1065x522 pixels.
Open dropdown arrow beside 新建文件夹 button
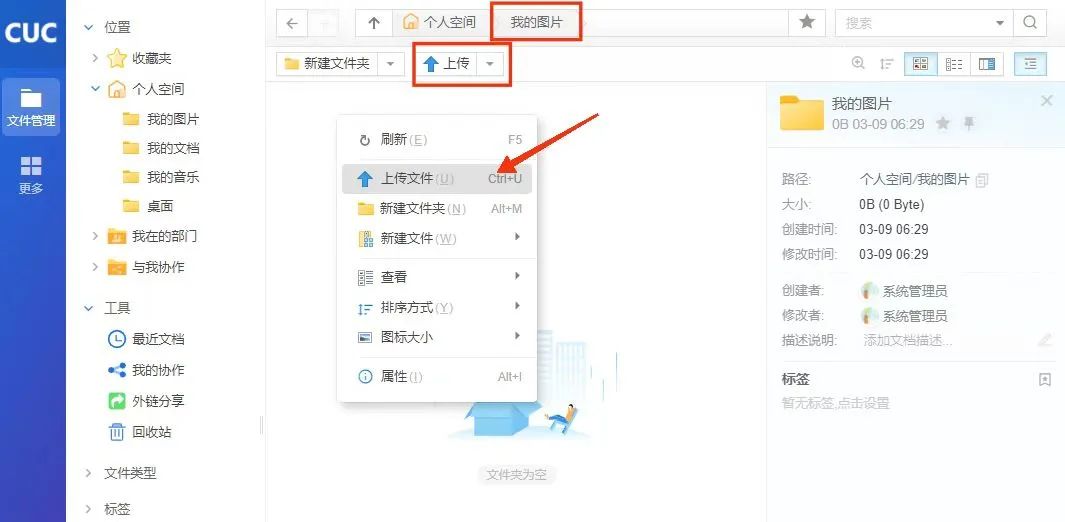tap(391, 64)
